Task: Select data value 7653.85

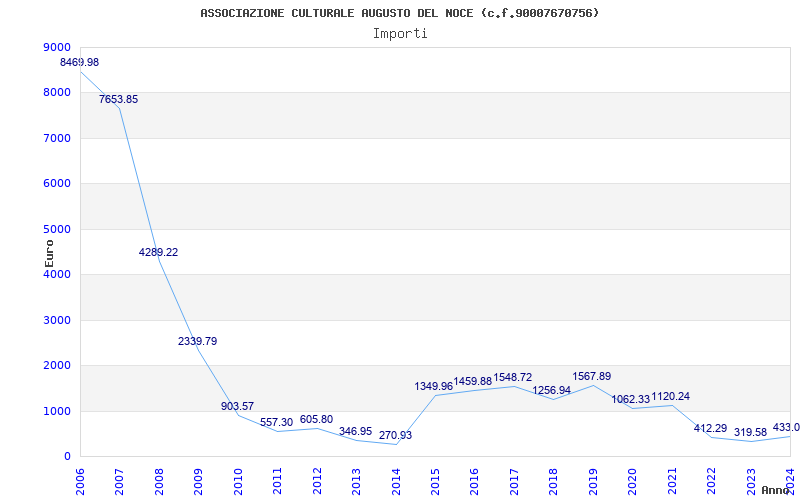Action: point(118,99)
